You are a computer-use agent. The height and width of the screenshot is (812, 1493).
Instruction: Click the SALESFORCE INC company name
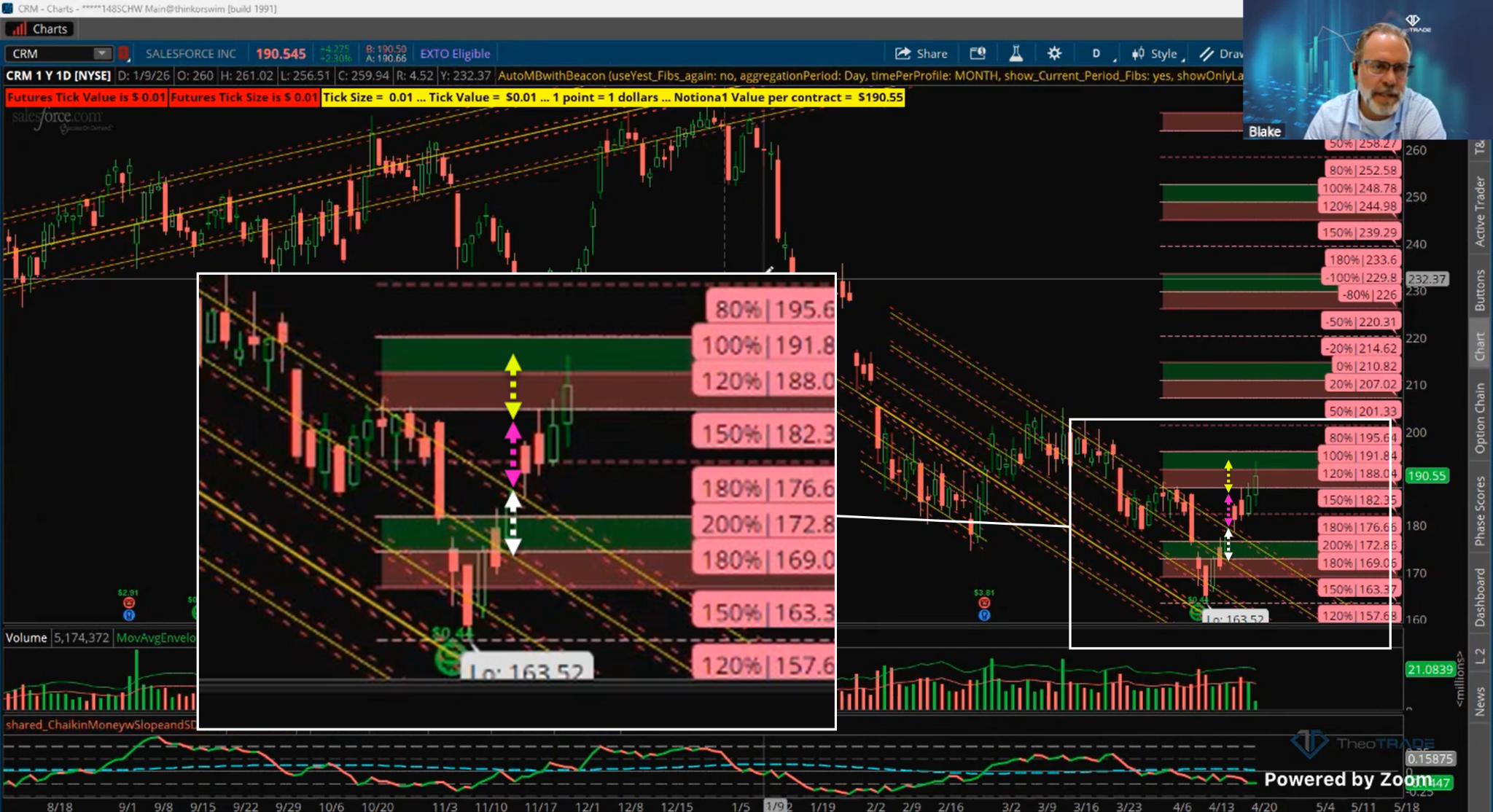coord(190,53)
